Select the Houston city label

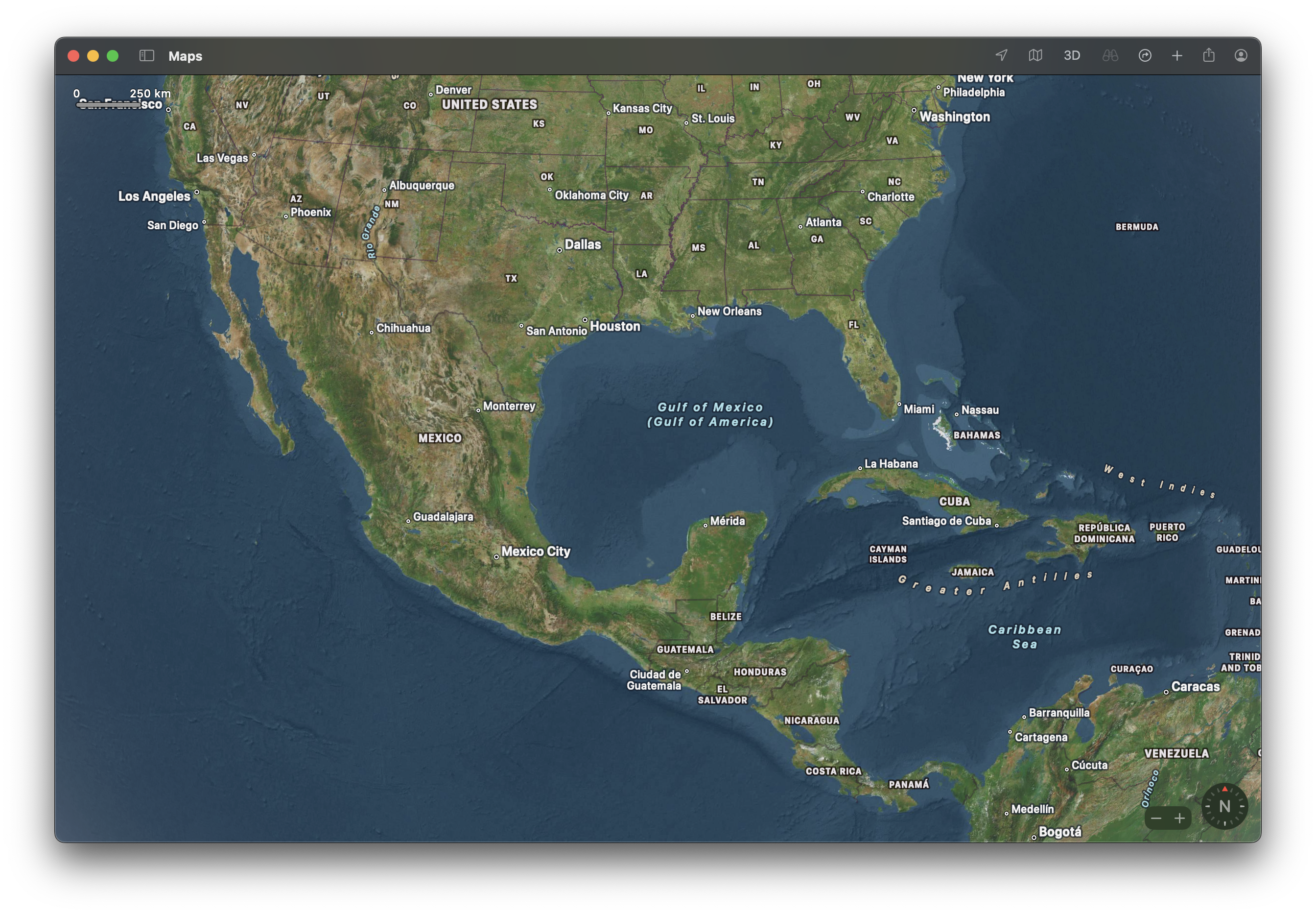coord(615,326)
